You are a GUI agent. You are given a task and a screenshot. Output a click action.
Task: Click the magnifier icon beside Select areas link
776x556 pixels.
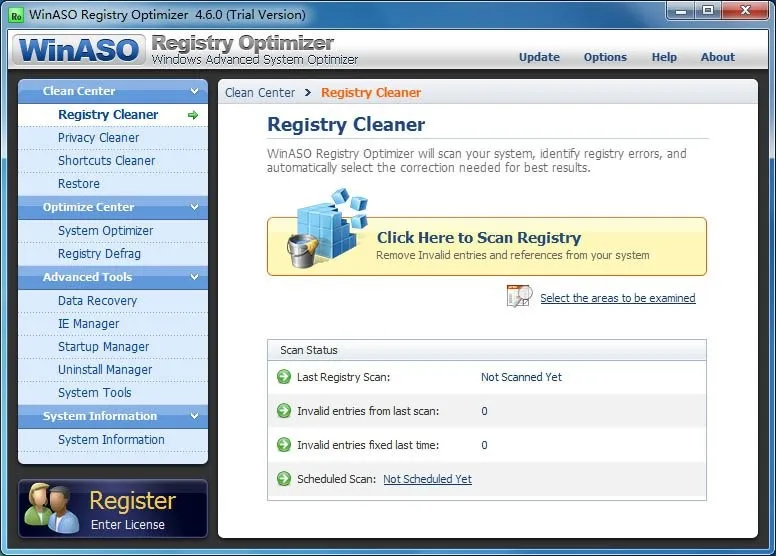pos(519,296)
